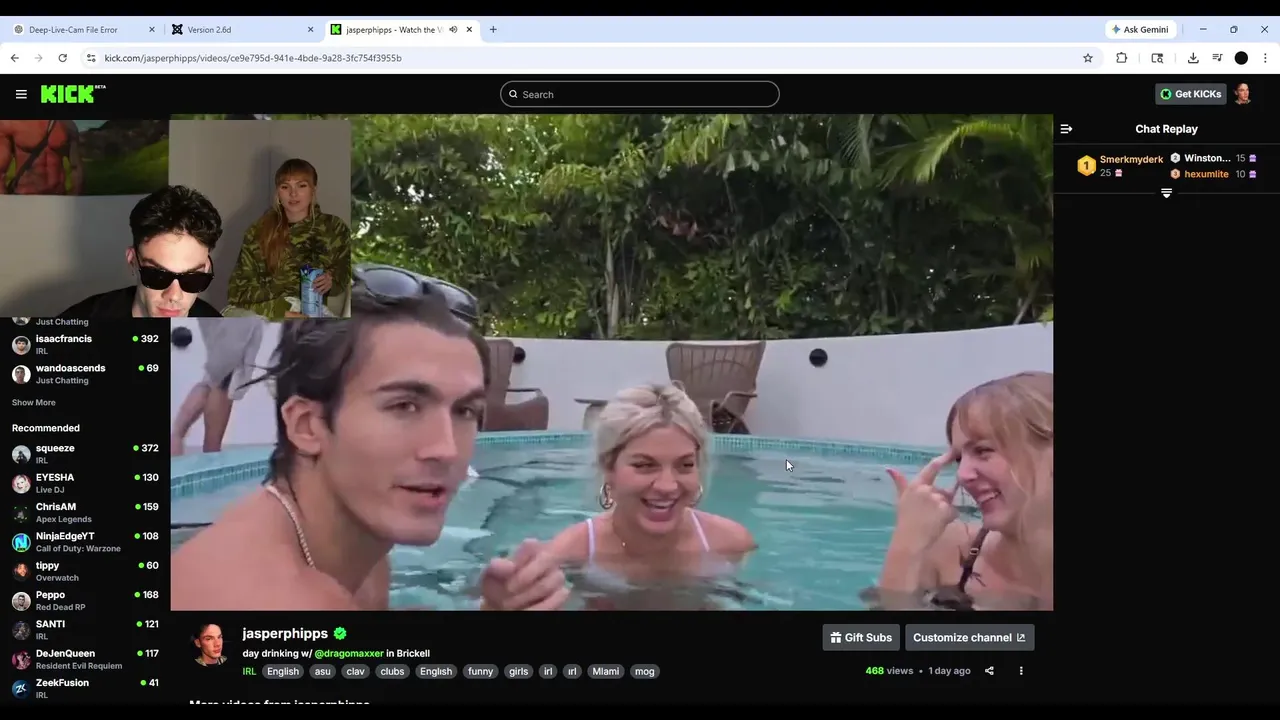Open the media controls icon in toolbar
The image size is (1280, 720).
[1217, 58]
